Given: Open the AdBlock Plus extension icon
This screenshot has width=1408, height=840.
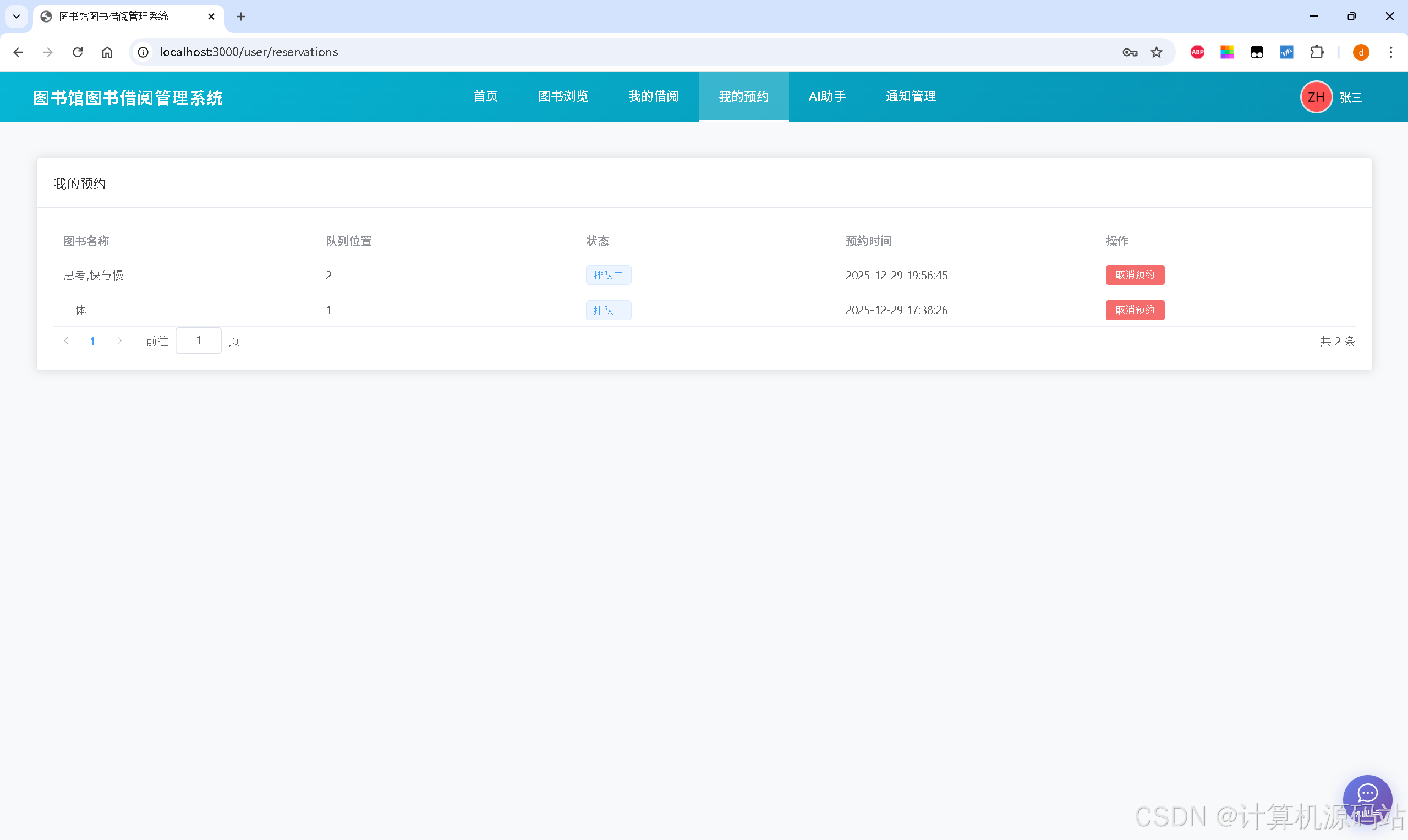Looking at the screenshot, I should pyautogui.click(x=1197, y=52).
